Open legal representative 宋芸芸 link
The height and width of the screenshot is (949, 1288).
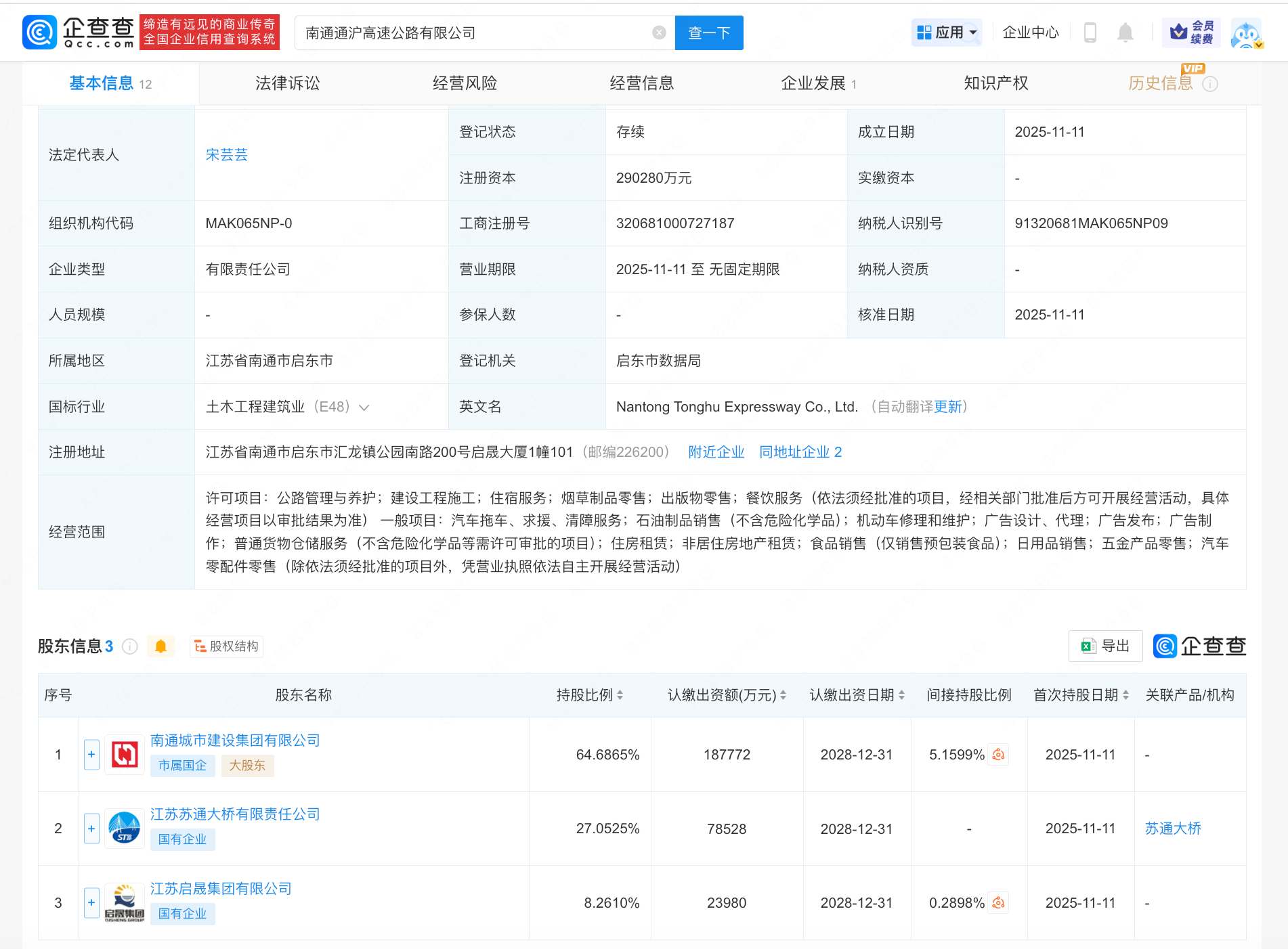click(226, 155)
